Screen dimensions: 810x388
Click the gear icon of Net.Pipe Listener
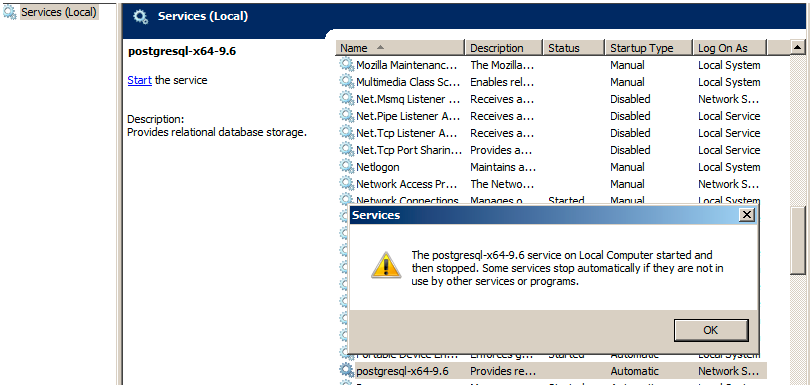[x=346, y=116]
